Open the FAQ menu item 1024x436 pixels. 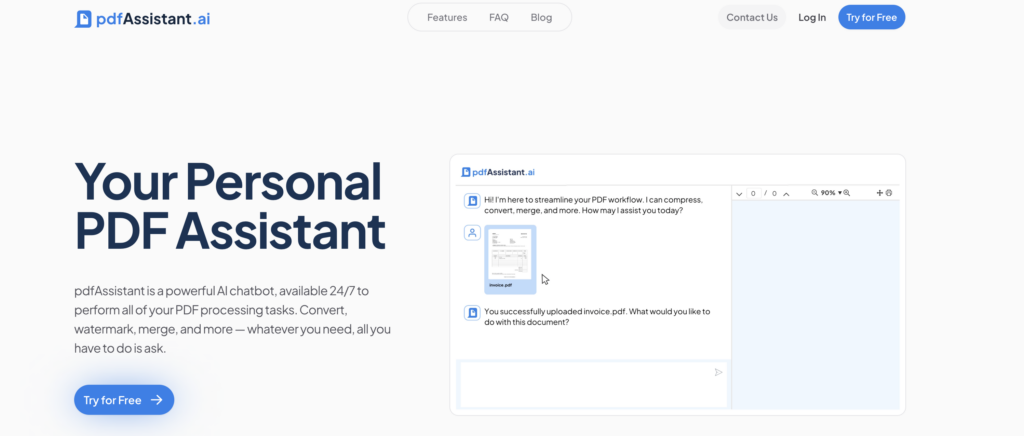pos(498,18)
